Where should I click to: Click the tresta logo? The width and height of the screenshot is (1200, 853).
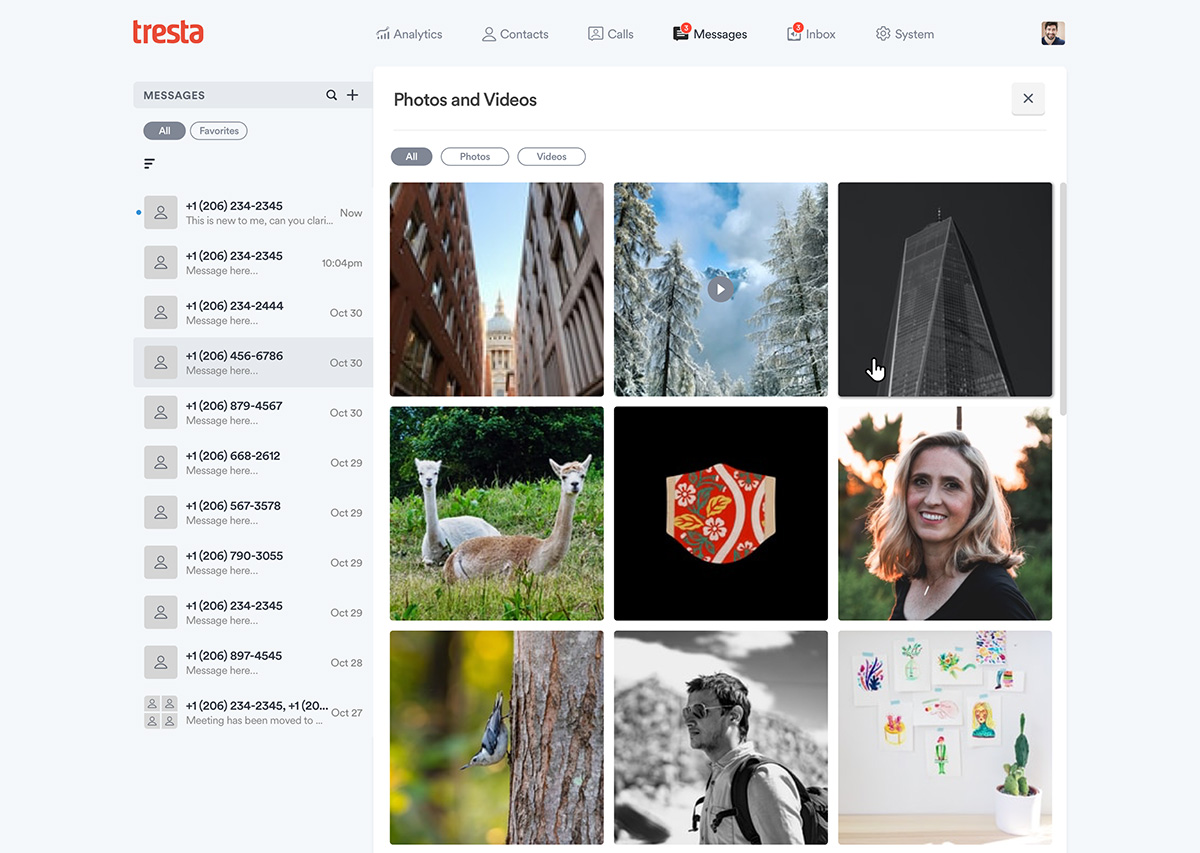coord(168,32)
